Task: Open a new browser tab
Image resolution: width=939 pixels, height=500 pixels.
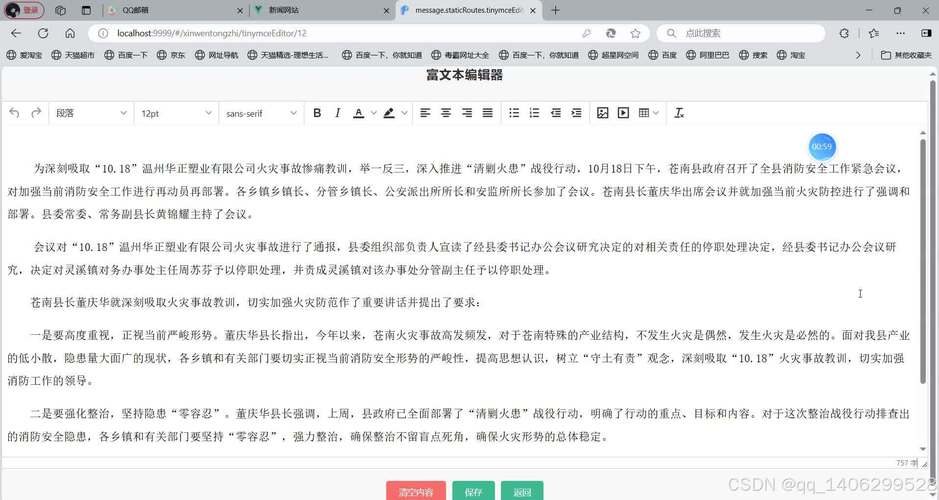Action: (x=555, y=10)
